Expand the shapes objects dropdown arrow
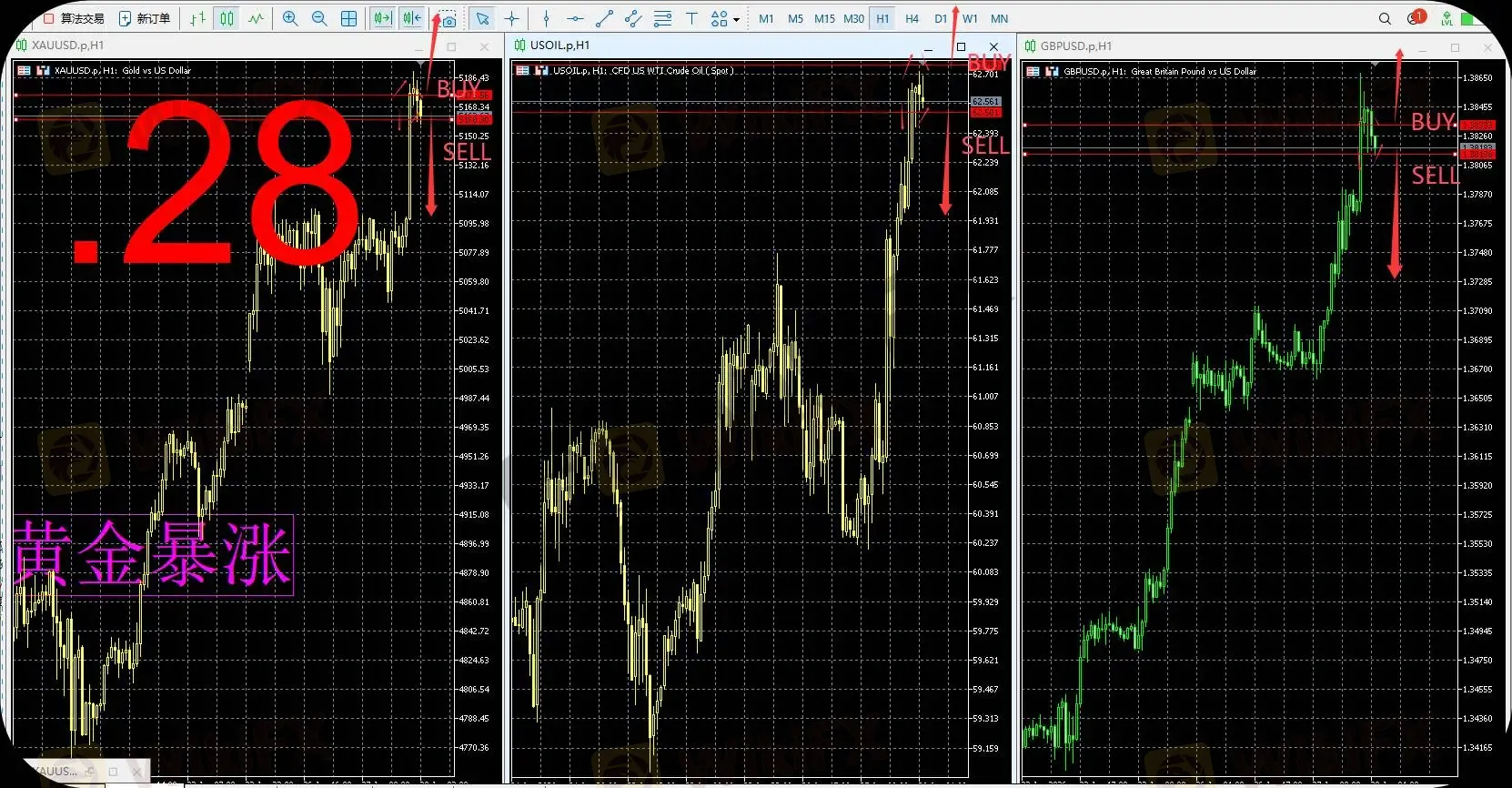The image size is (1512, 788). tap(736, 19)
